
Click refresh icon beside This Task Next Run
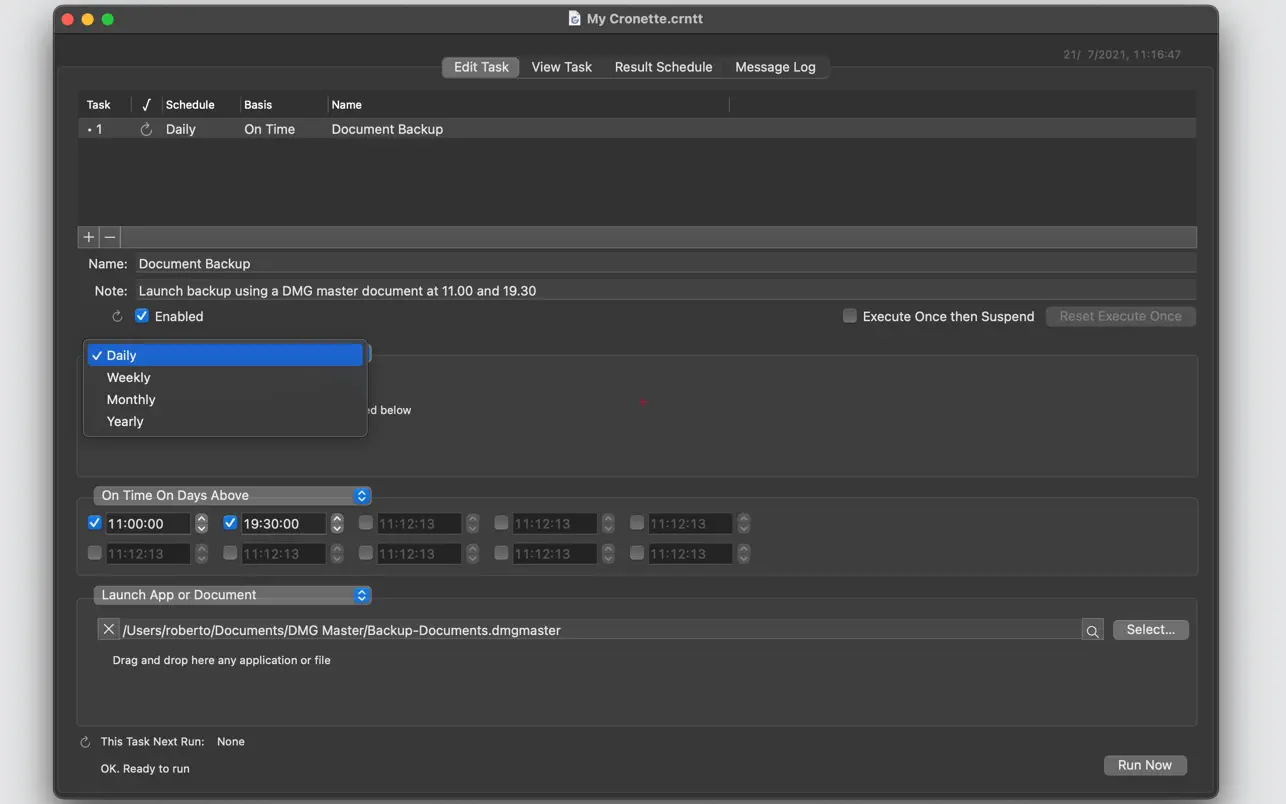tap(85, 742)
